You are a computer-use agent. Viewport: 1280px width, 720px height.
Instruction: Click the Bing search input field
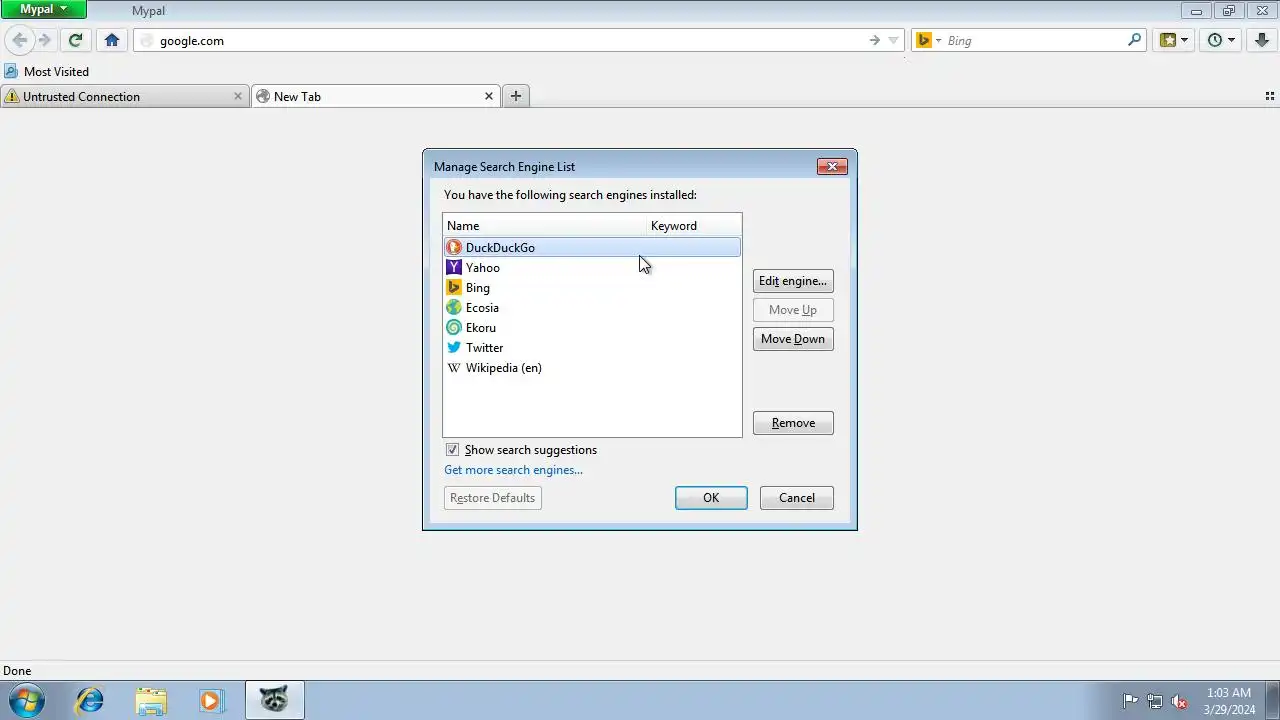pyautogui.click(x=1033, y=41)
